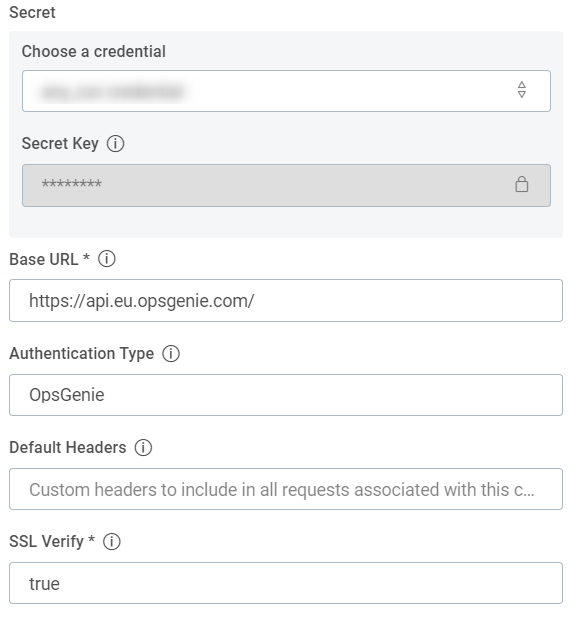The width and height of the screenshot is (573, 618).
Task: Click the Secret section heading
Action: click(x=32, y=13)
